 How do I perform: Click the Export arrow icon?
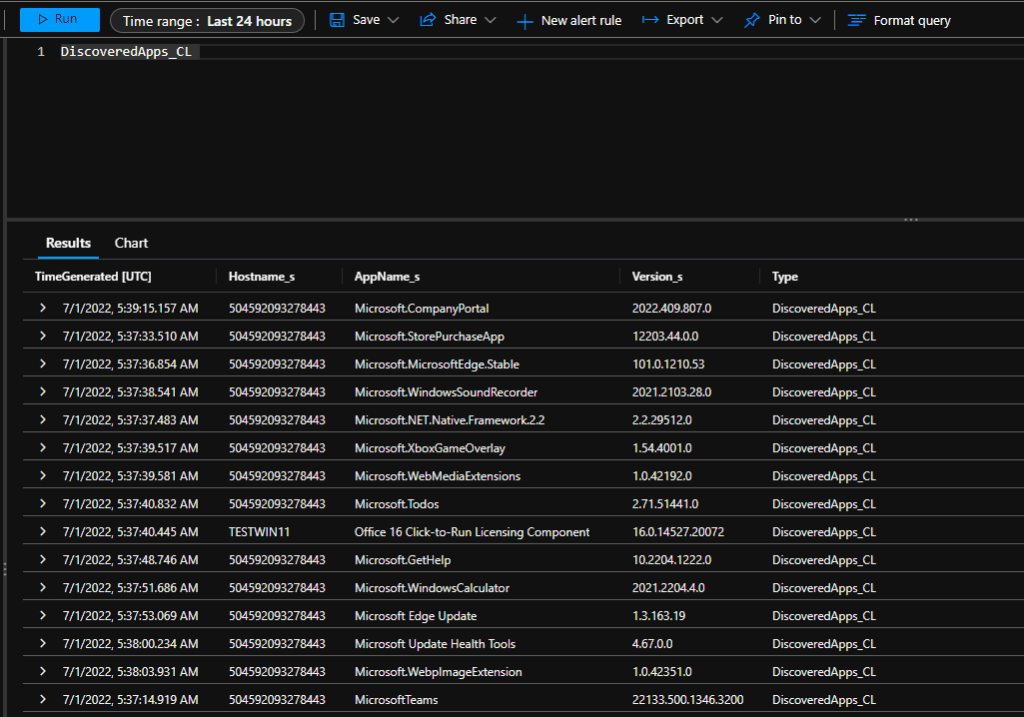pyautogui.click(x=650, y=20)
